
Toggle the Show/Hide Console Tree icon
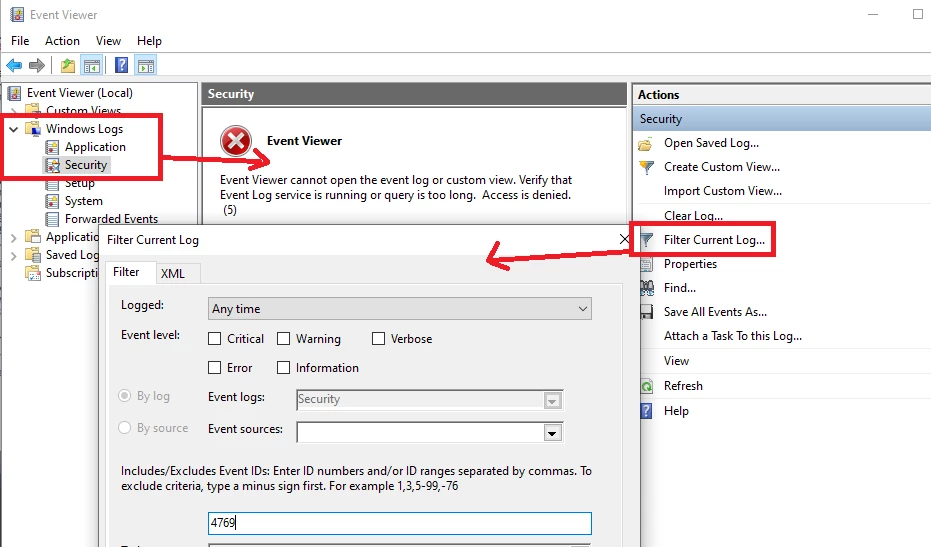point(92,65)
